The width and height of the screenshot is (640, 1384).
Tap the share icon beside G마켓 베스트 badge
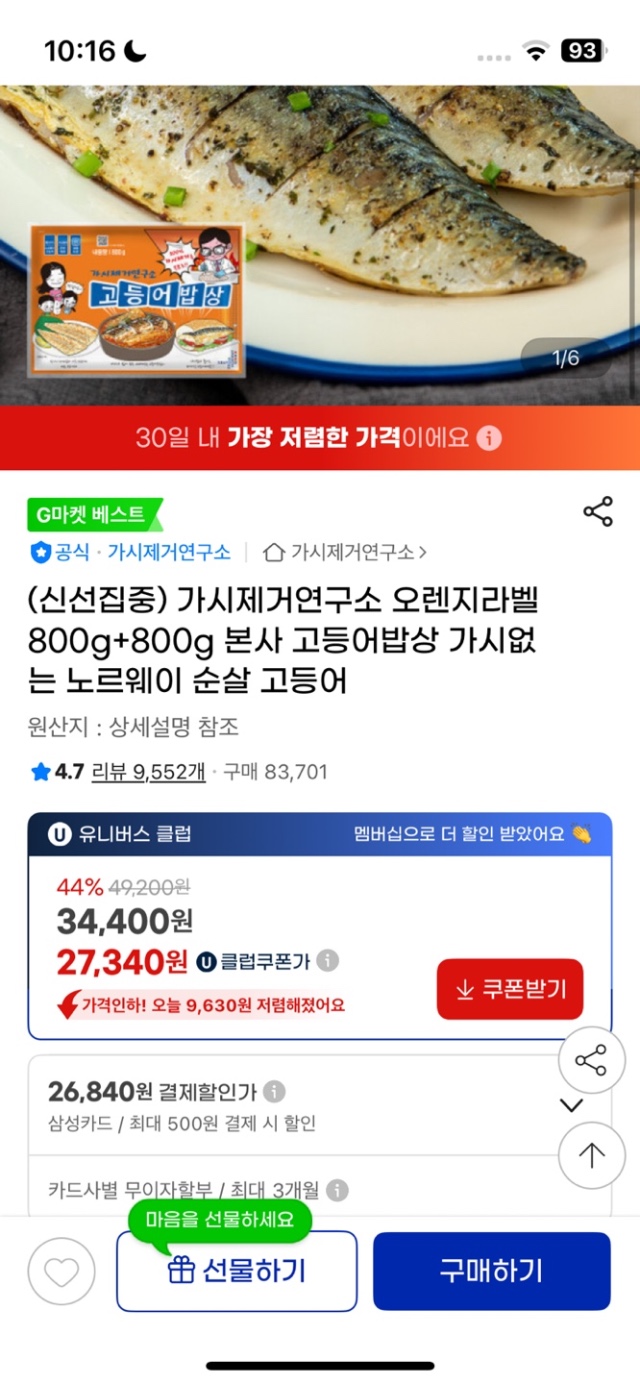point(597,513)
